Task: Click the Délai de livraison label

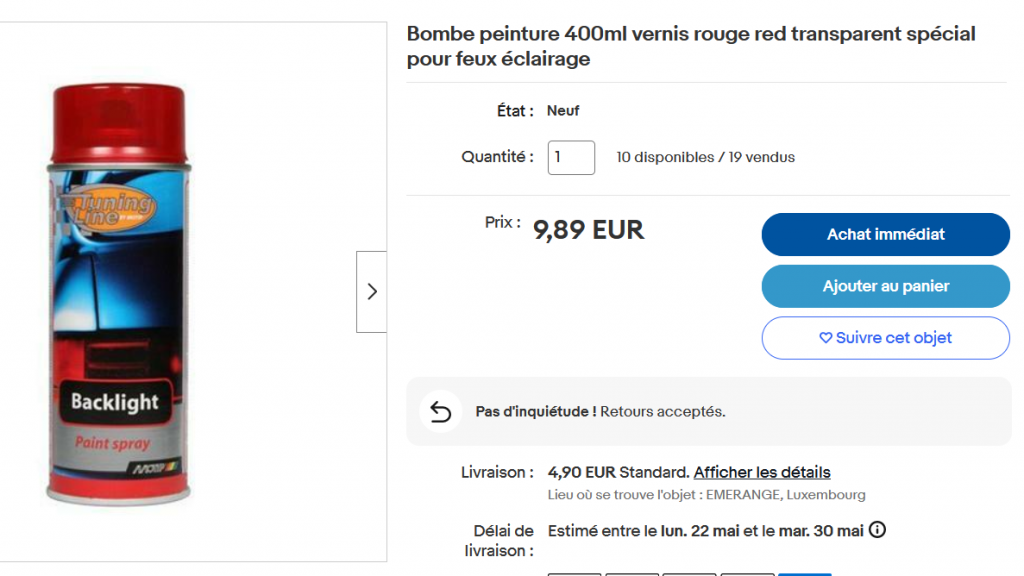Action: pyautogui.click(x=499, y=541)
